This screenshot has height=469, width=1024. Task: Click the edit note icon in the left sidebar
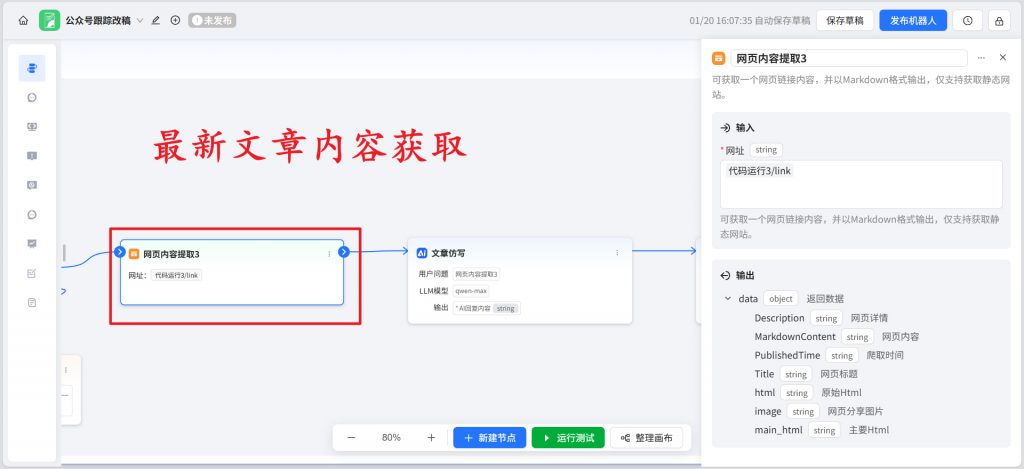pos(32,273)
